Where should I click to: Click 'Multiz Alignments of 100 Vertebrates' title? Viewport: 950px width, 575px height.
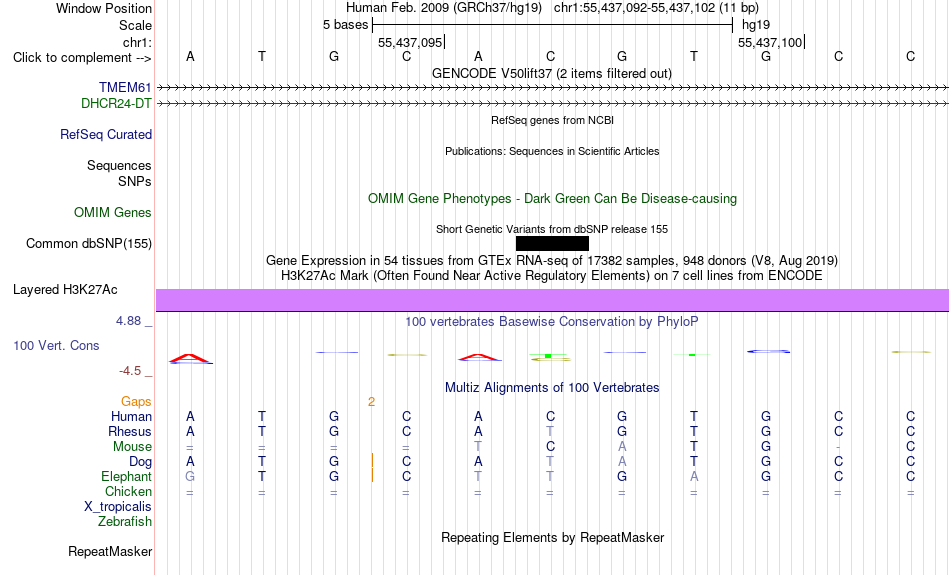coord(552,388)
